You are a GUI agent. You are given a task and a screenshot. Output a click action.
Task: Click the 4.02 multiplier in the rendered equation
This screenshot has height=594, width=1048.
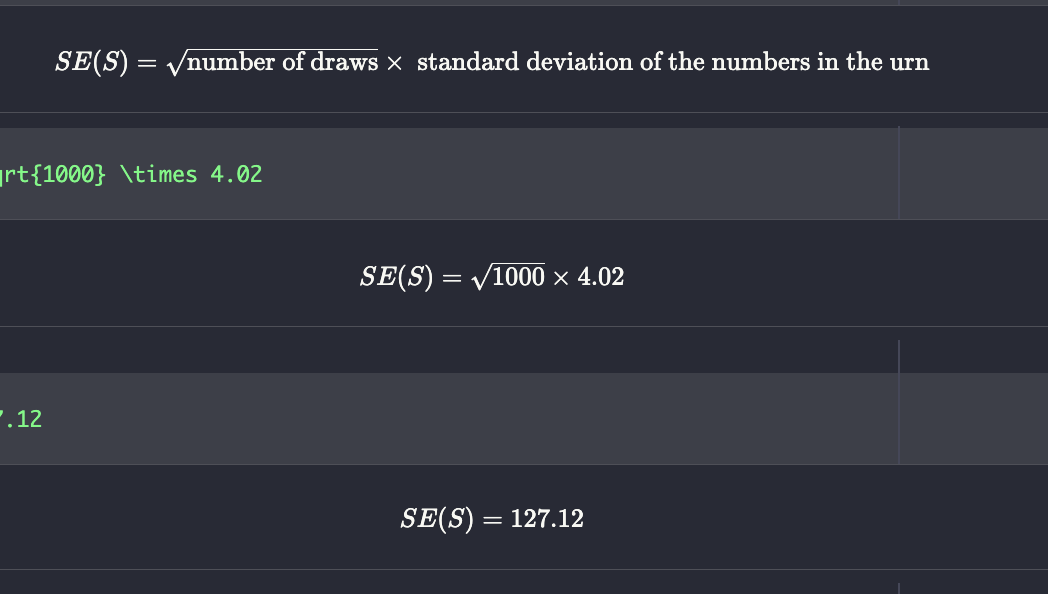tap(601, 277)
